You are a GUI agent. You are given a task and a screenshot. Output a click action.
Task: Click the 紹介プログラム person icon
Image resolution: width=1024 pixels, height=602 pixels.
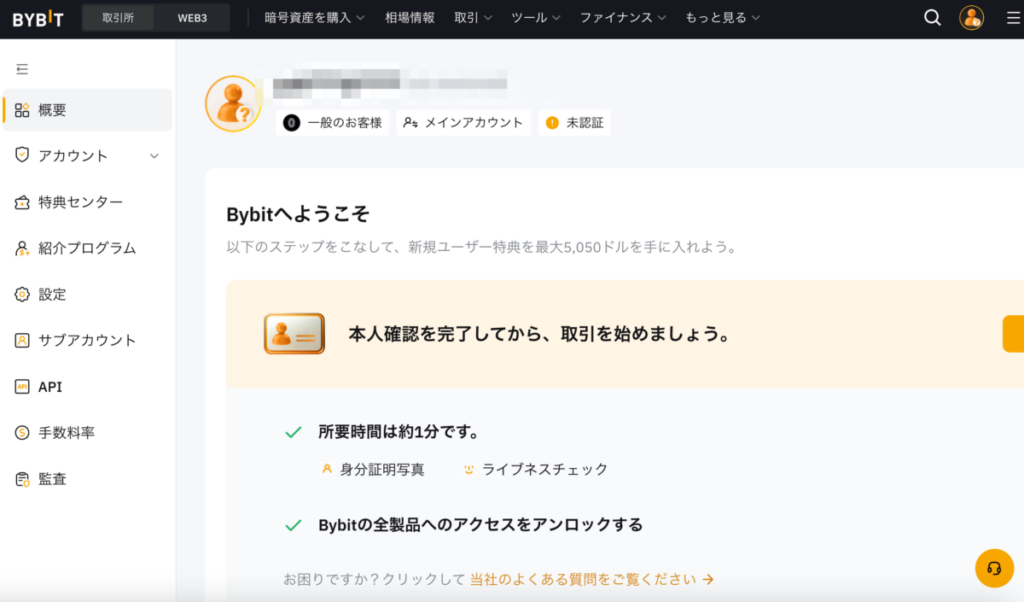click(x=22, y=248)
